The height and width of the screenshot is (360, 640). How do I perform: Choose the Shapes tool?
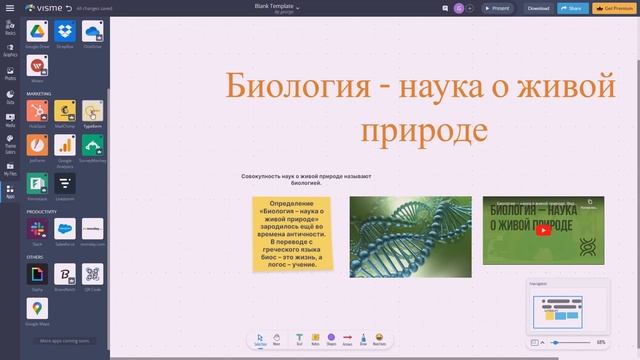coord(331,340)
